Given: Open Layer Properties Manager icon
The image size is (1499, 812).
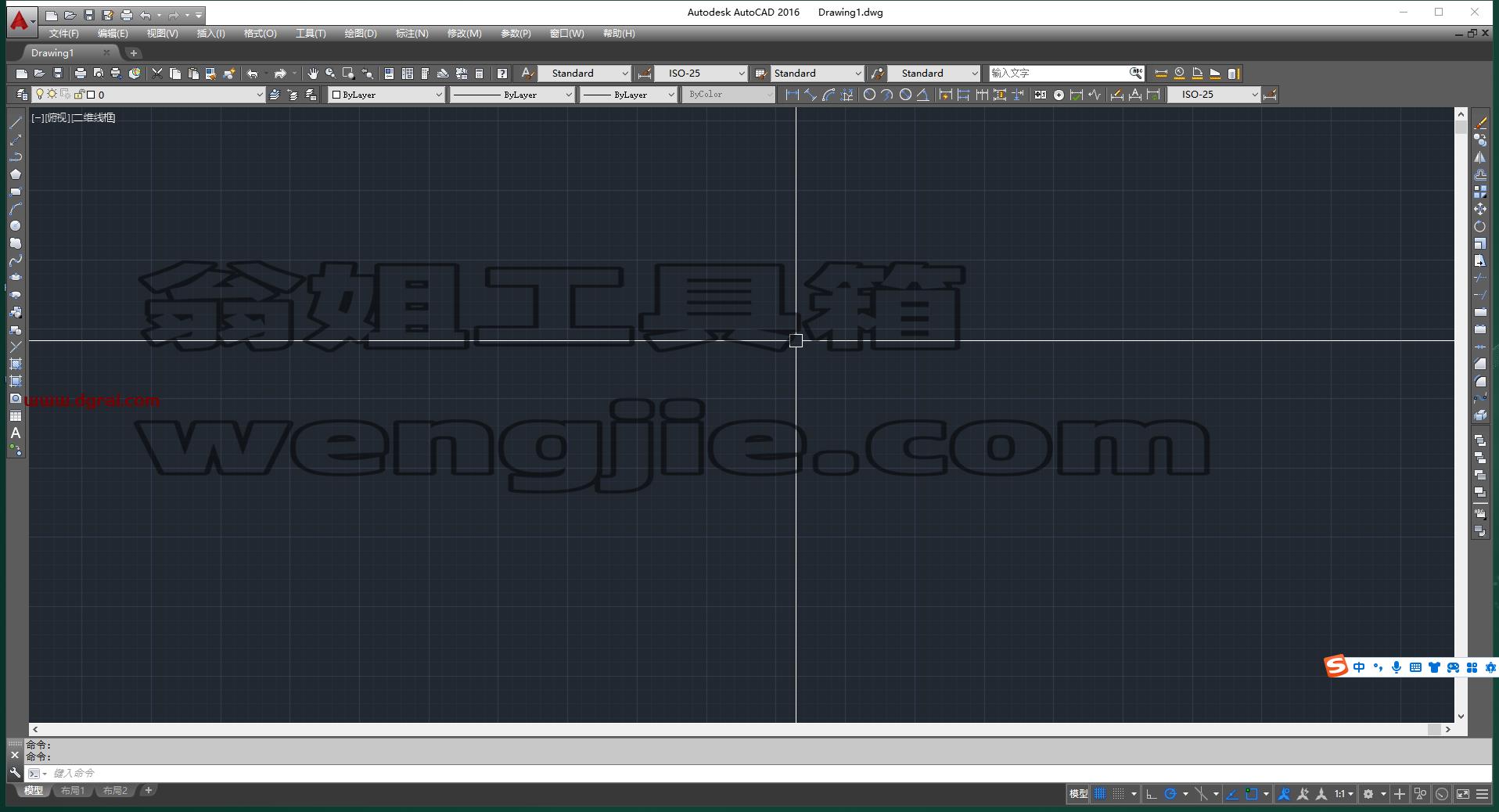Looking at the screenshot, I should tap(22, 95).
